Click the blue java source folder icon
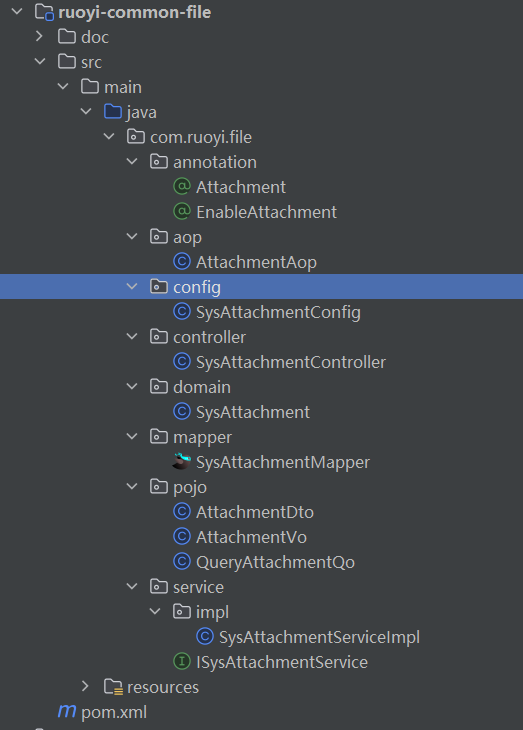This screenshot has width=523, height=730. click(x=113, y=112)
